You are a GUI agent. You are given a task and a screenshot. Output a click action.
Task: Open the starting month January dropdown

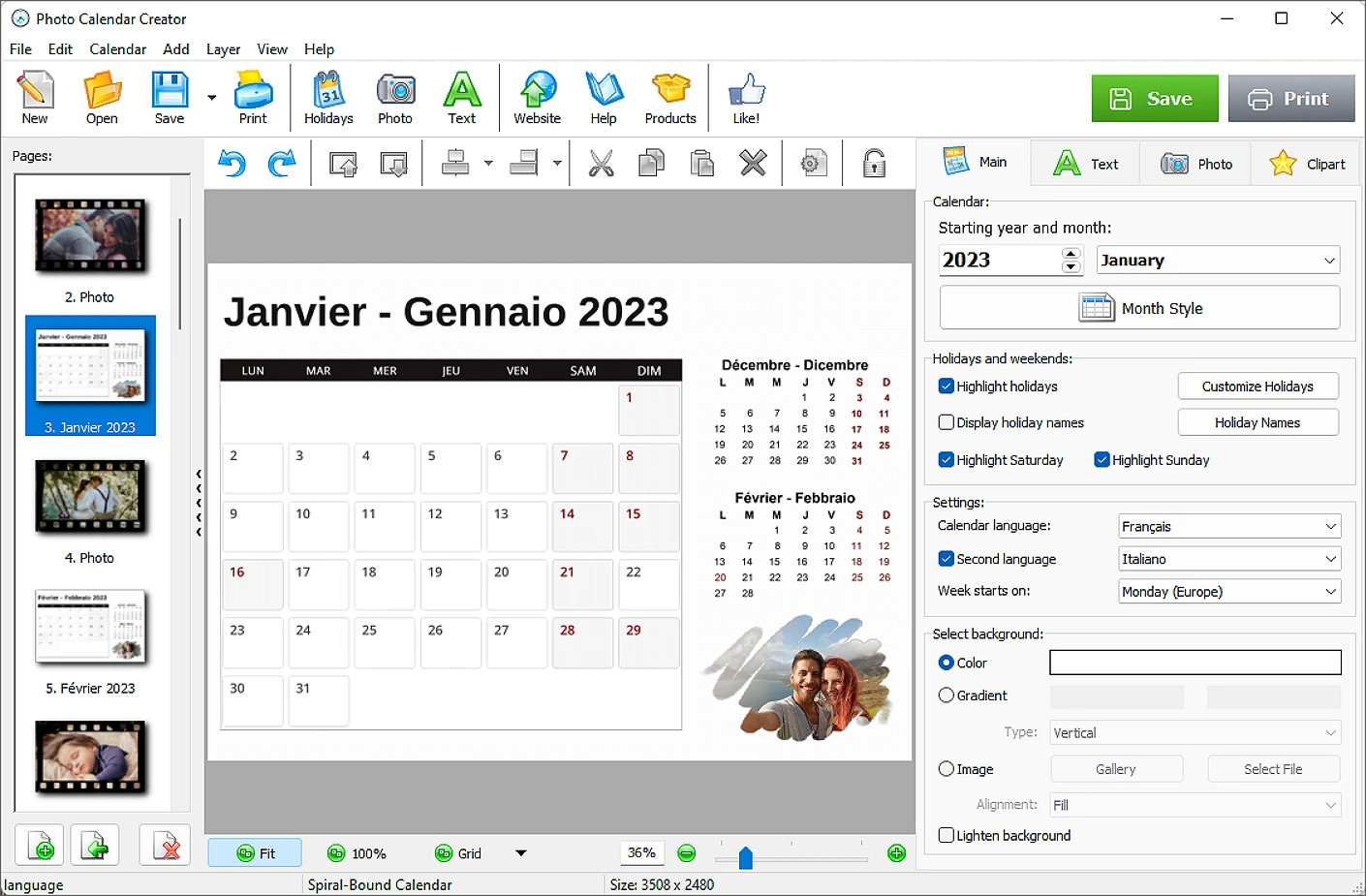[1218, 261]
